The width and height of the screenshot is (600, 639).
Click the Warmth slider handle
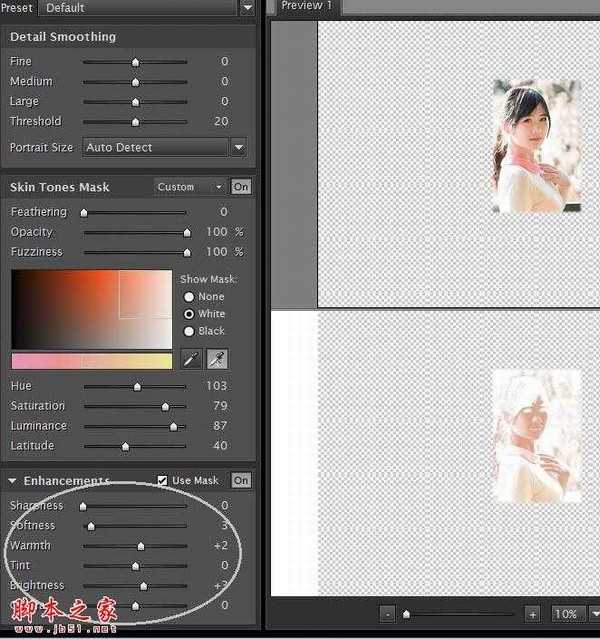(141, 546)
